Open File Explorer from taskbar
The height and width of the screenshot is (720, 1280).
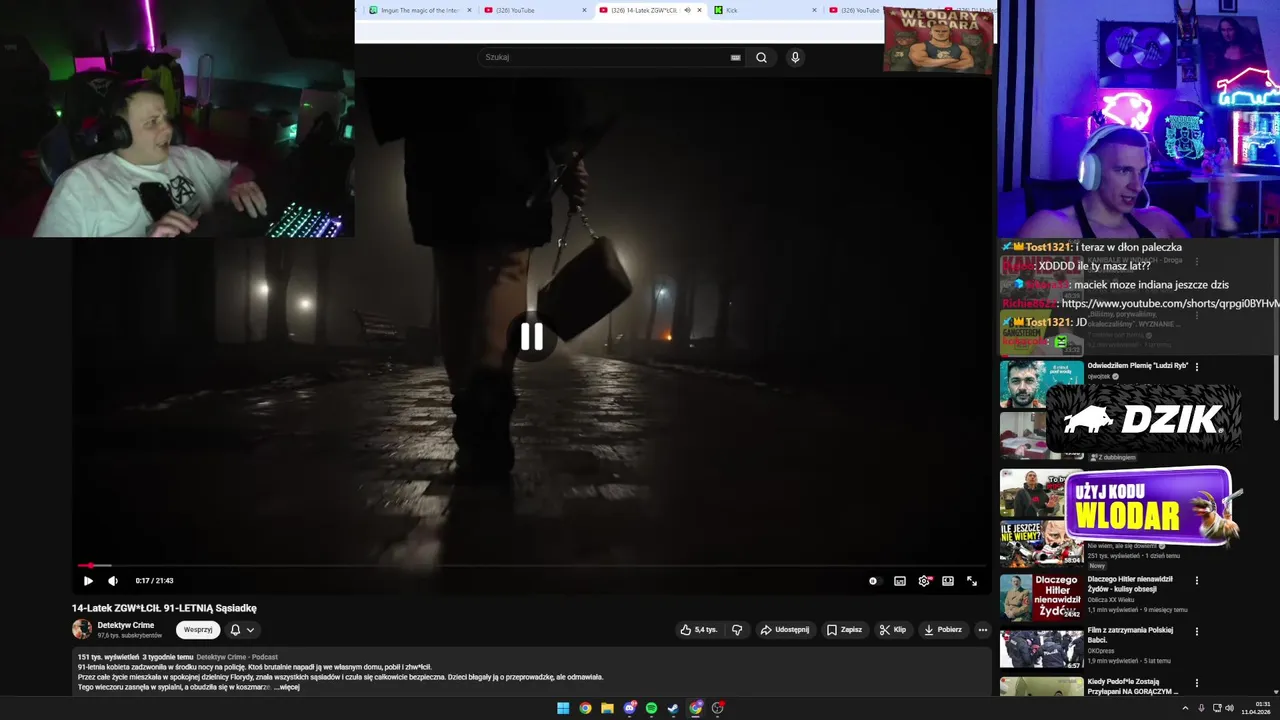607,708
